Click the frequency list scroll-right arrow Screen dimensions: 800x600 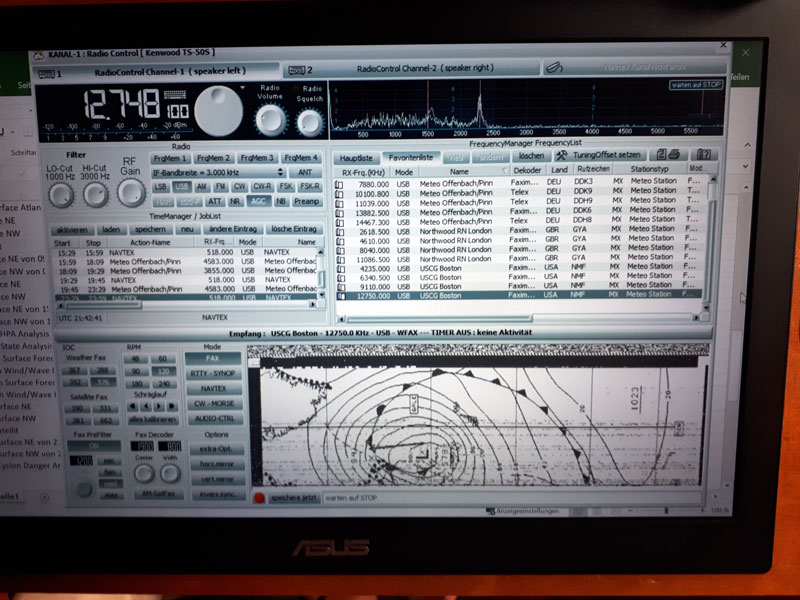[695, 317]
